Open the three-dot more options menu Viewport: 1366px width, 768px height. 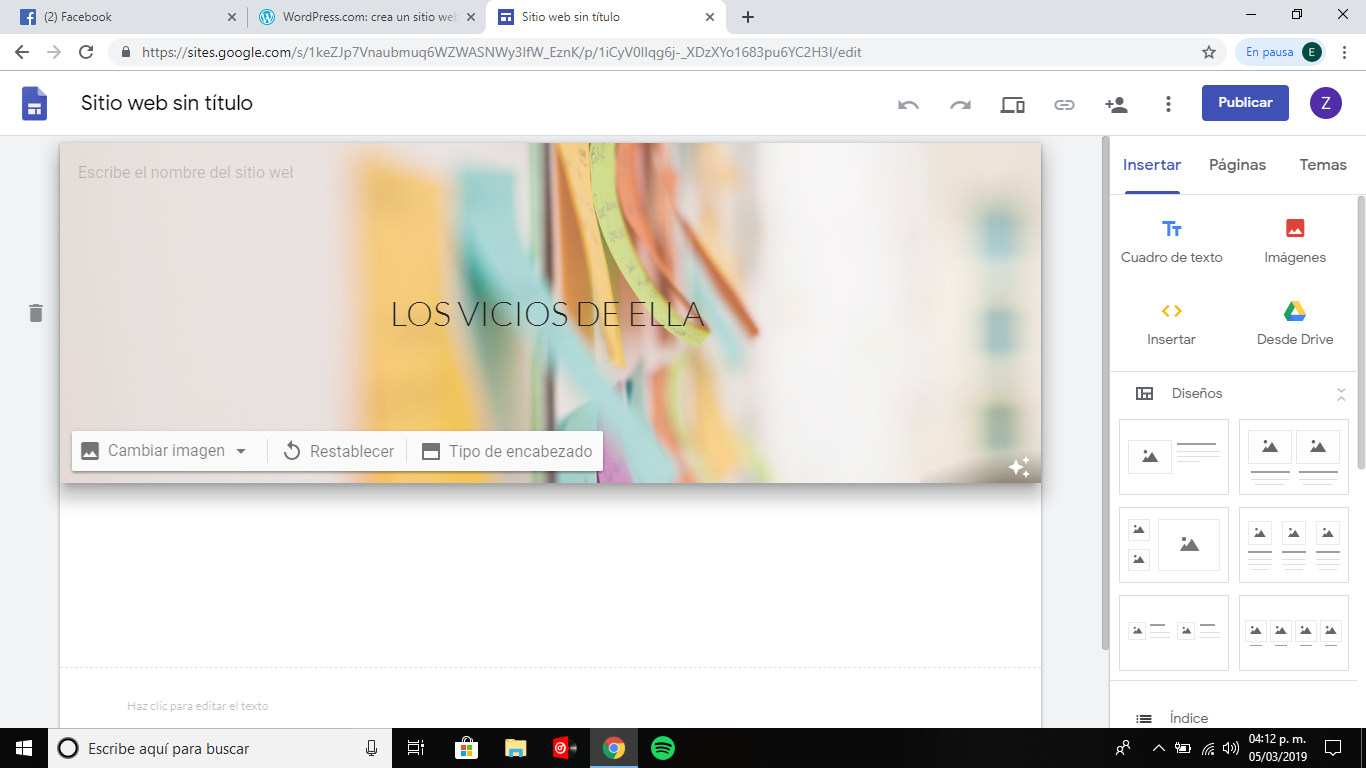click(x=1168, y=104)
